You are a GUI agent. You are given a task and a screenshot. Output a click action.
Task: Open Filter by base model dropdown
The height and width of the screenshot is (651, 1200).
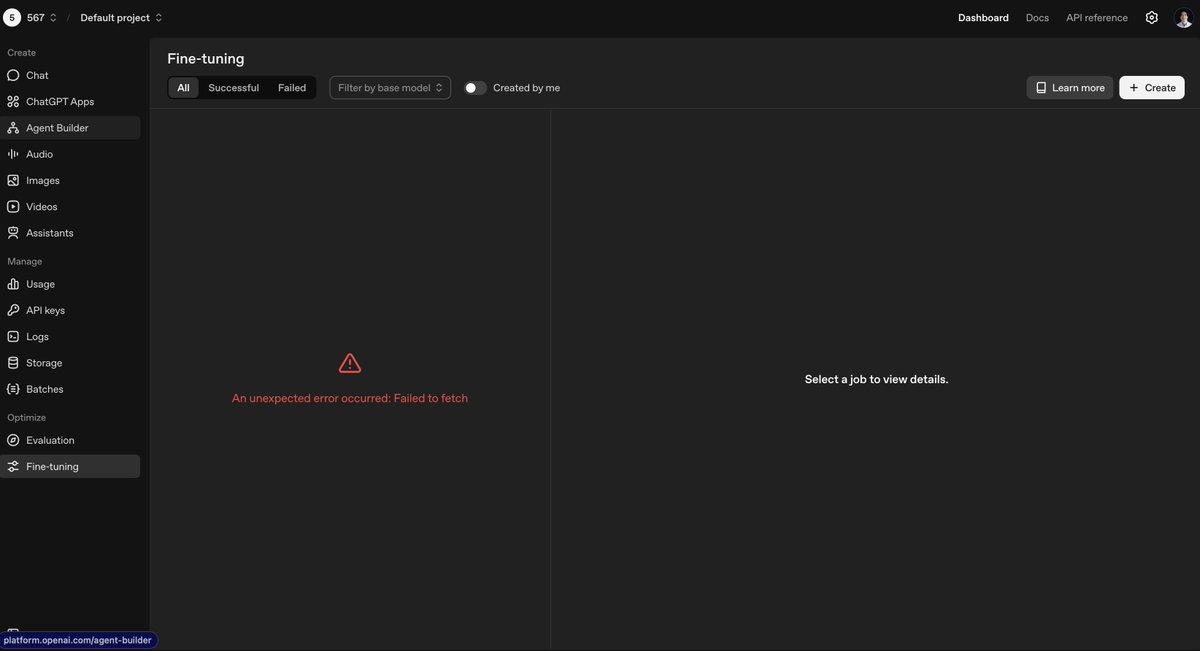[390, 88]
